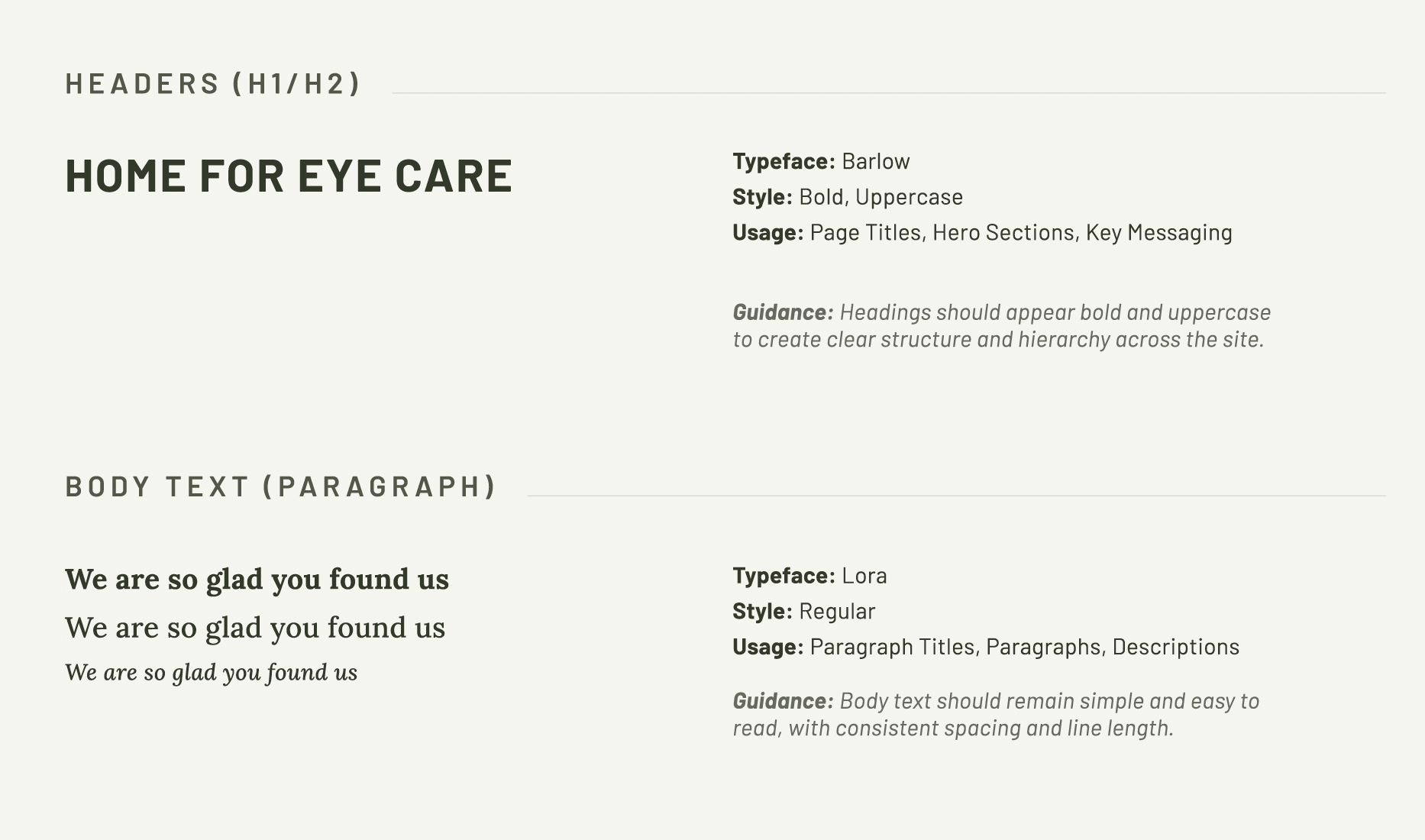This screenshot has height=840, width=1425.
Task: Select the Typeface: Barlow line
Action: click(x=822, y=161)
